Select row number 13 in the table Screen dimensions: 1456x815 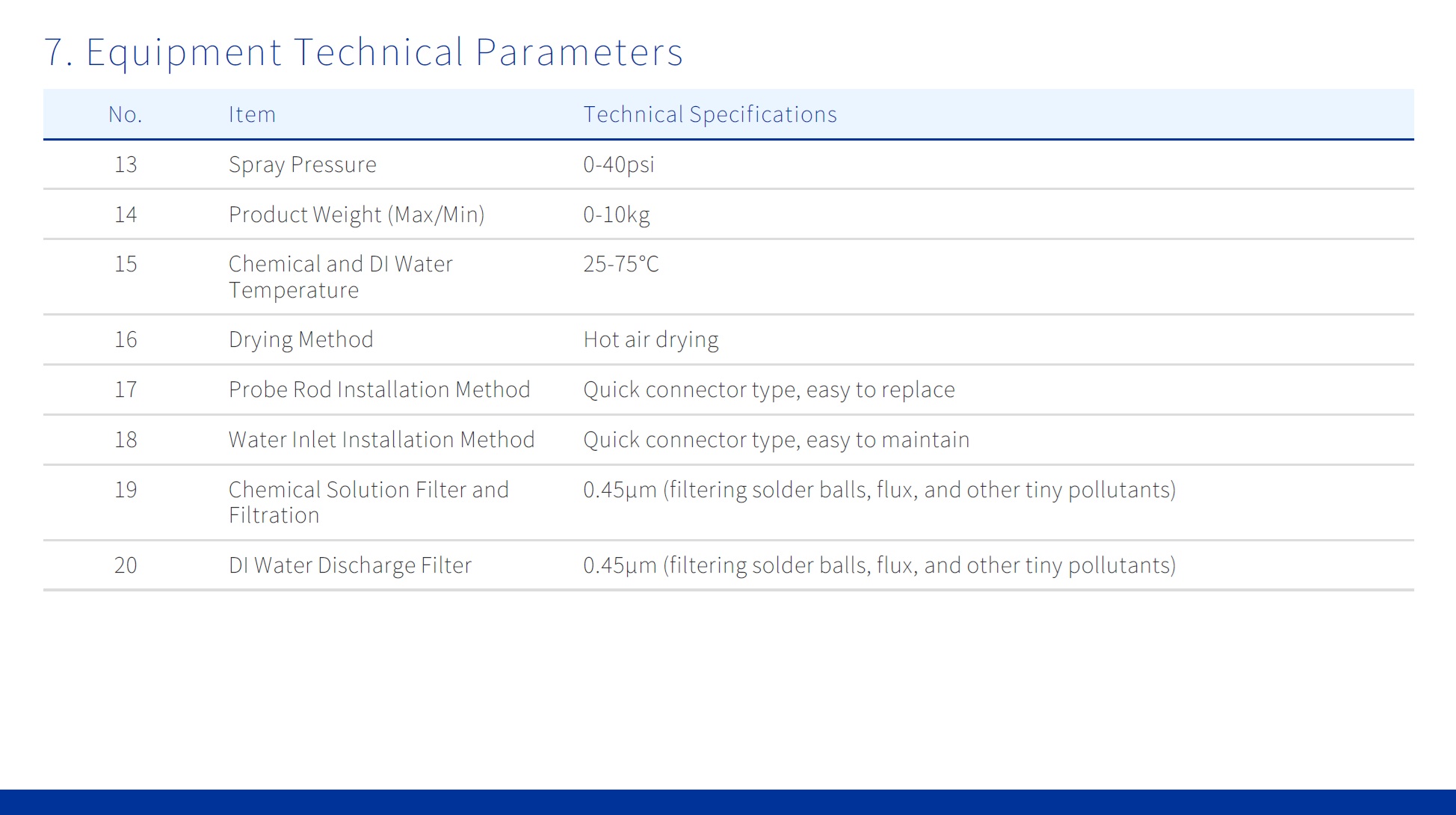(126, 164)
